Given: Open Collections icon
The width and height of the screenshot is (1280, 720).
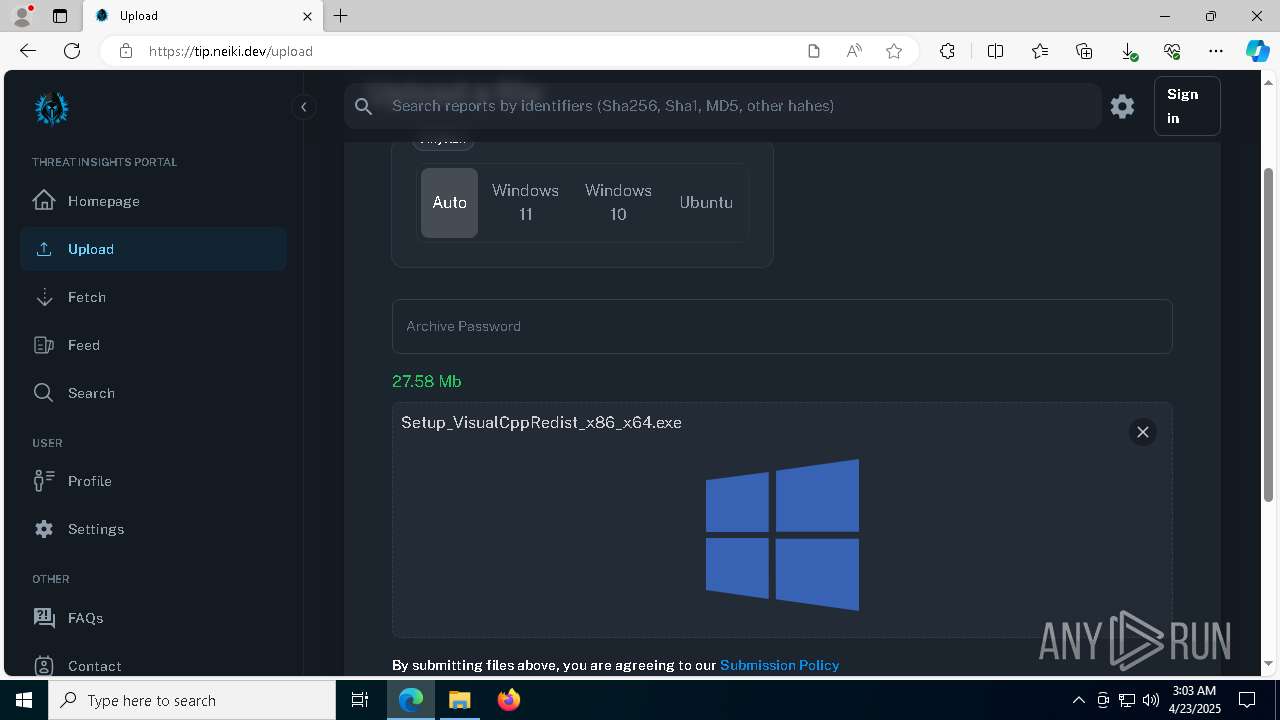Looking at the screenshot, I should [1084, 51].
